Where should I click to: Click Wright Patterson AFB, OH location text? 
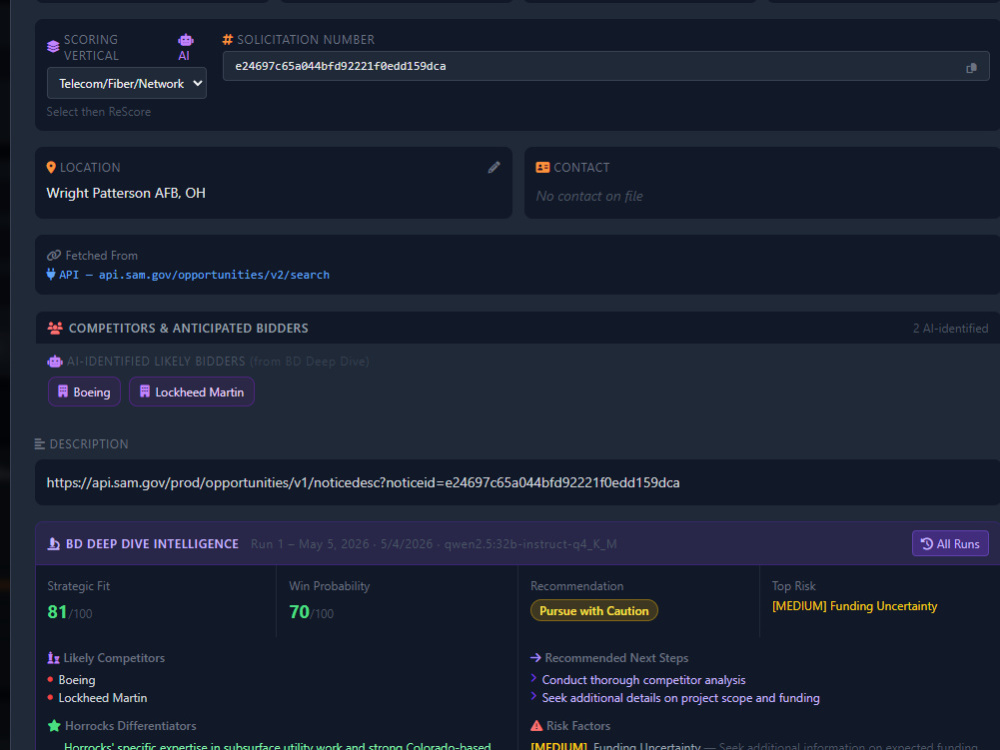click(x=126, y=193)
